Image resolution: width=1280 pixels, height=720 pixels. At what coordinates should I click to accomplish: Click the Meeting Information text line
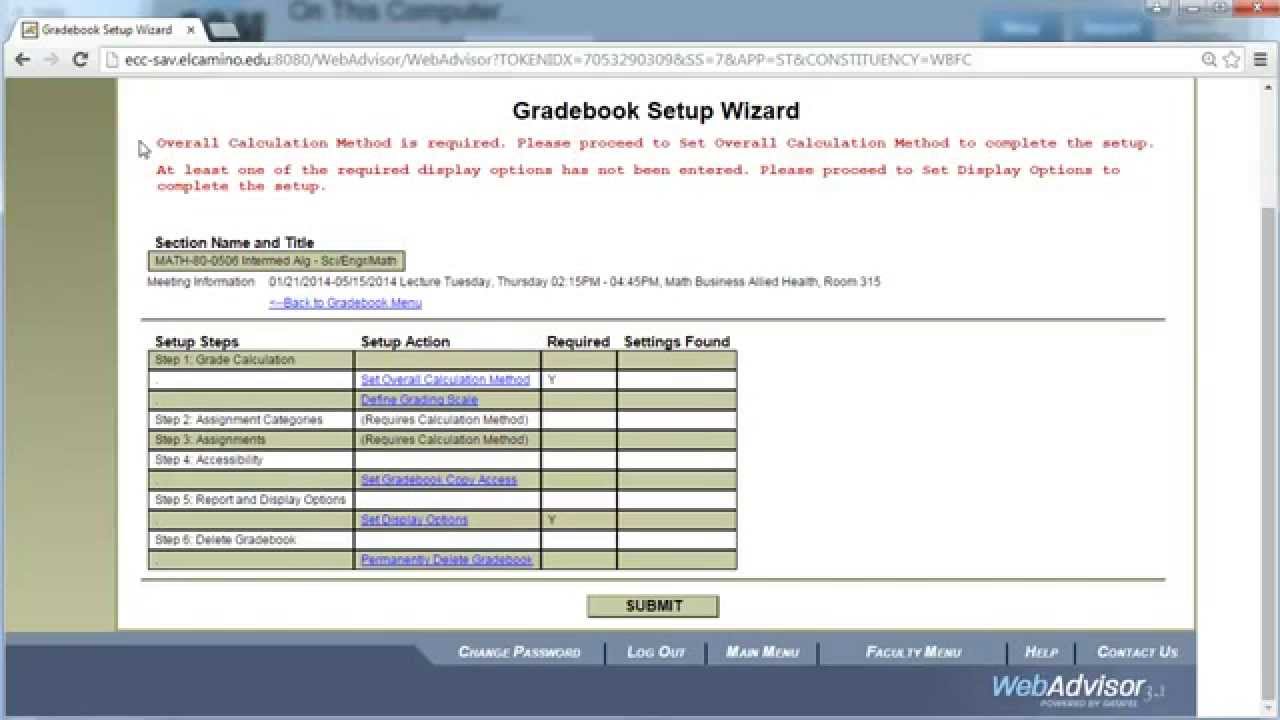pyautogui.click(x=514, y=282)
